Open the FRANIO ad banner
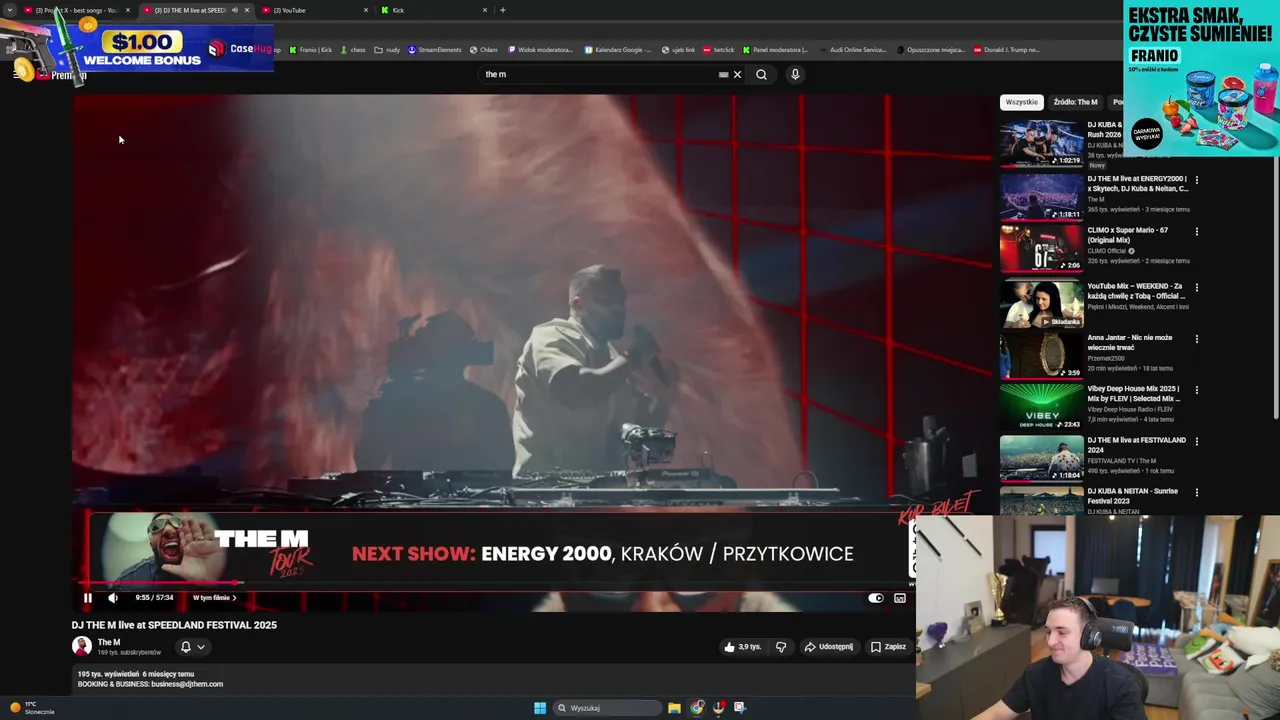The width and height of the screenshot is (1280, 720). [1201, 78]
